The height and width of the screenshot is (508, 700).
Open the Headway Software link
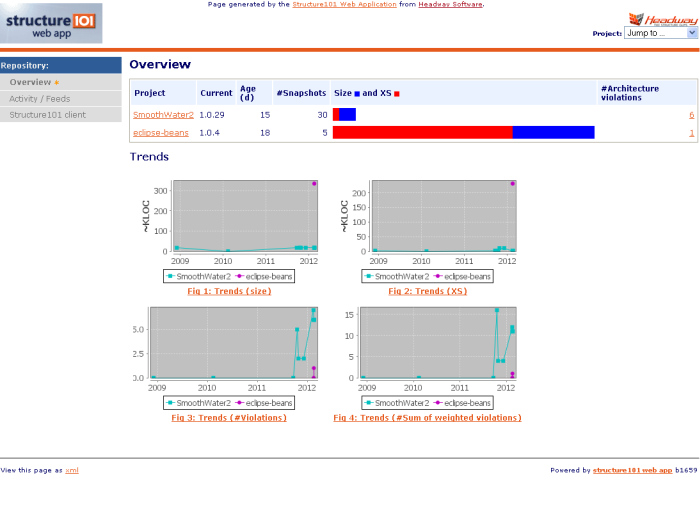[x=450, y=4]
